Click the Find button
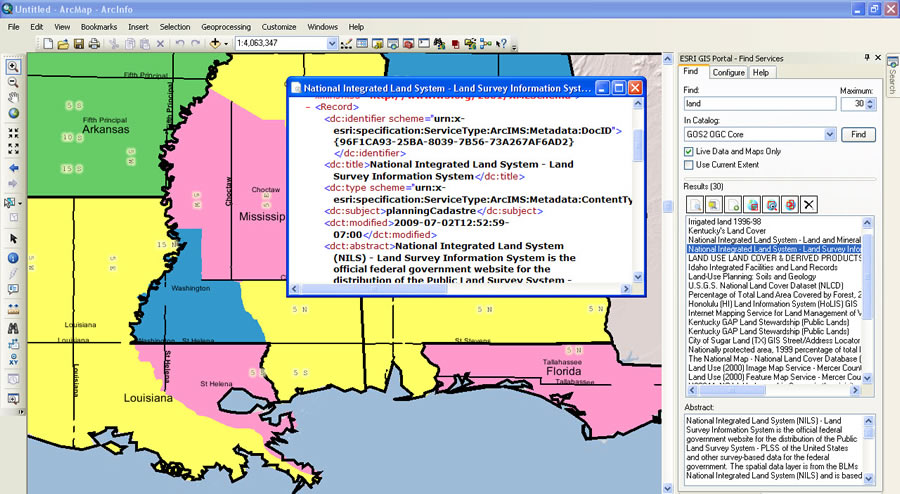Image resolution: width=900 pixels, height=494 pixels. click(x=858, y=134)
